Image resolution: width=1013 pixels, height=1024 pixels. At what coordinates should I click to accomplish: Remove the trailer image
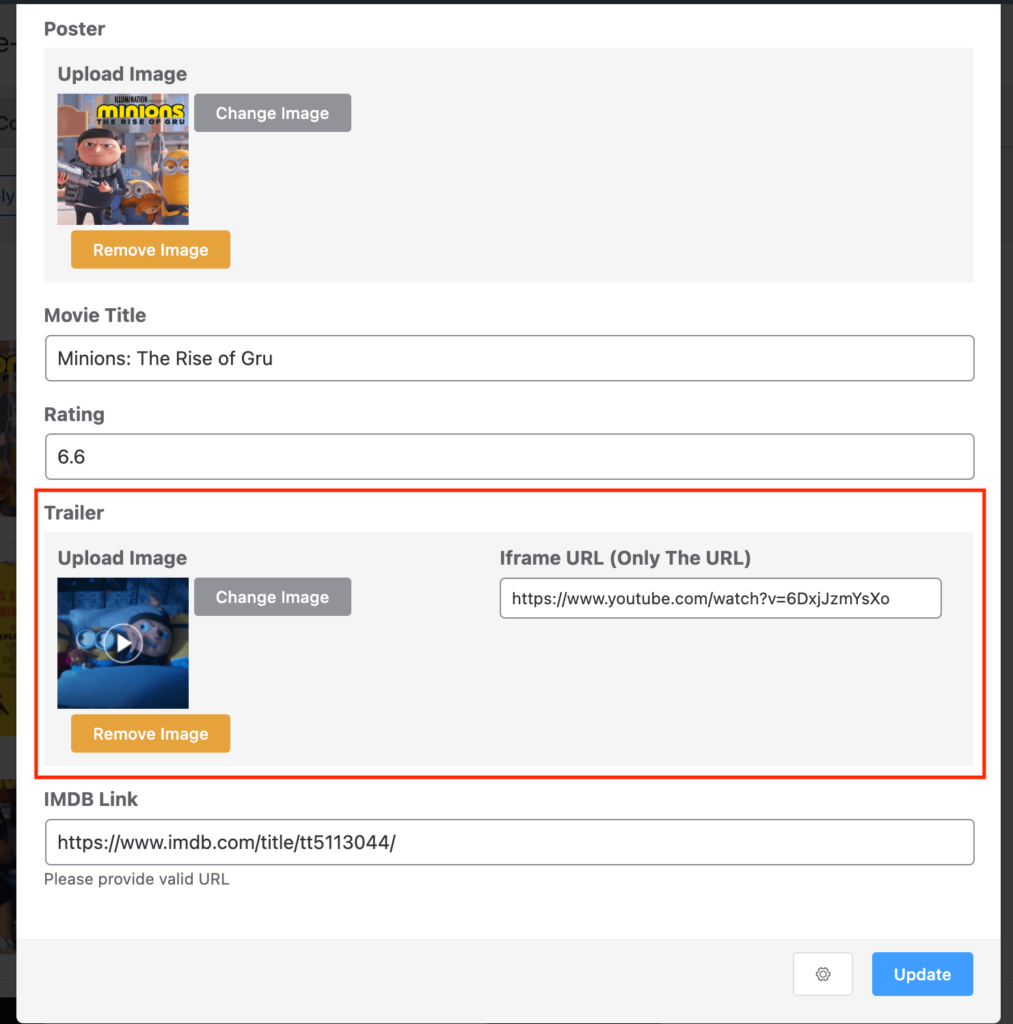pyautogui.click(x=150, y=733)
